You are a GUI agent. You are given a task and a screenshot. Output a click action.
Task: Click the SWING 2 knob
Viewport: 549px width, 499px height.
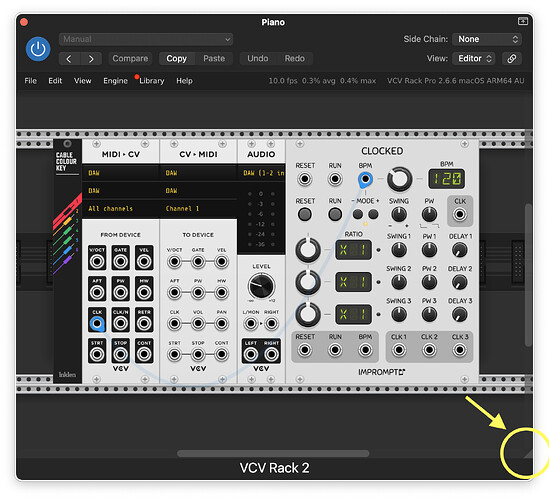click(398, 282)
